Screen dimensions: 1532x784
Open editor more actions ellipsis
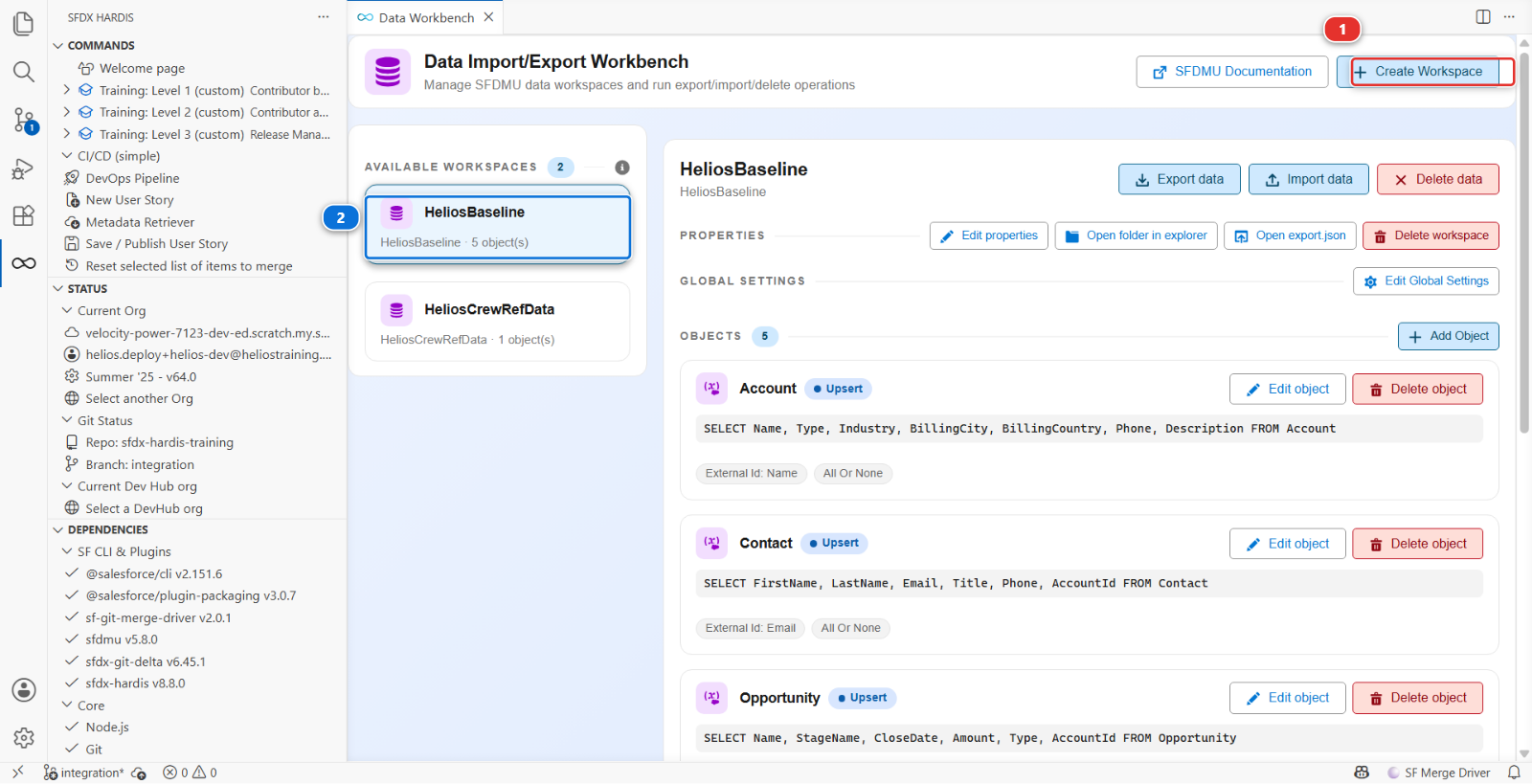pyautogui.click(x=1509, y=17)
